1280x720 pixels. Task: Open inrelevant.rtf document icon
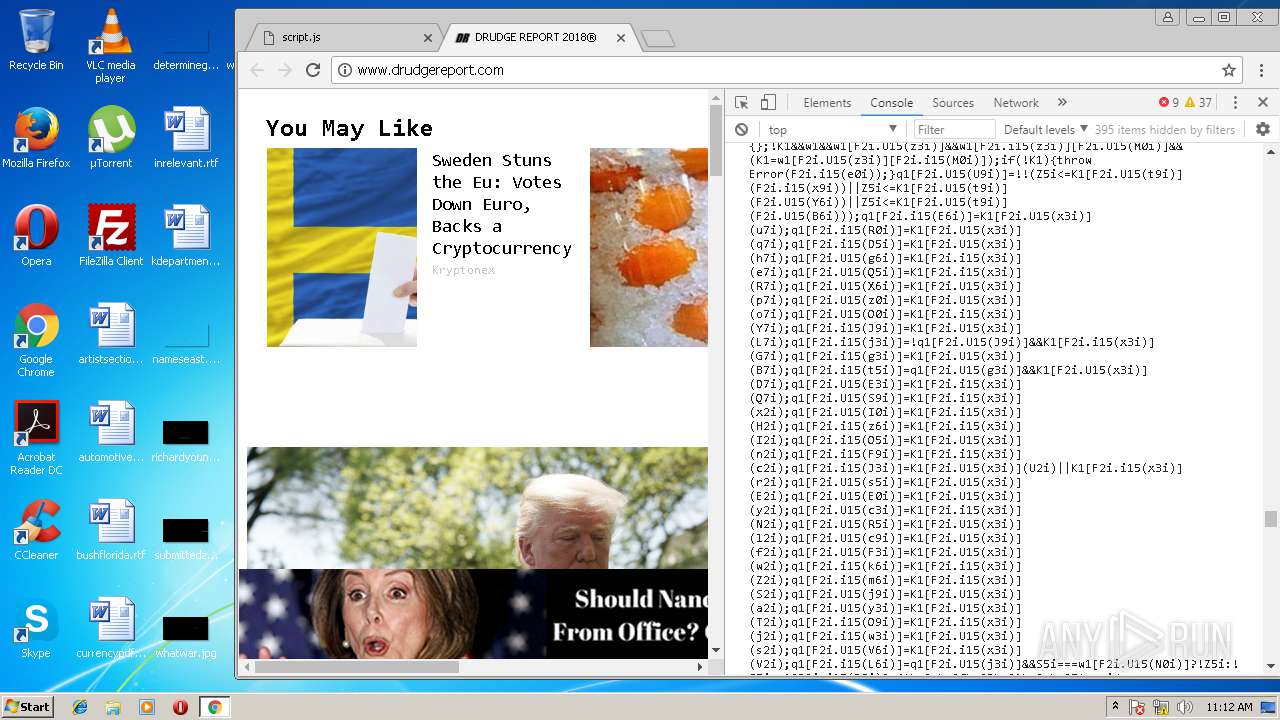click(x=186, y=138)
